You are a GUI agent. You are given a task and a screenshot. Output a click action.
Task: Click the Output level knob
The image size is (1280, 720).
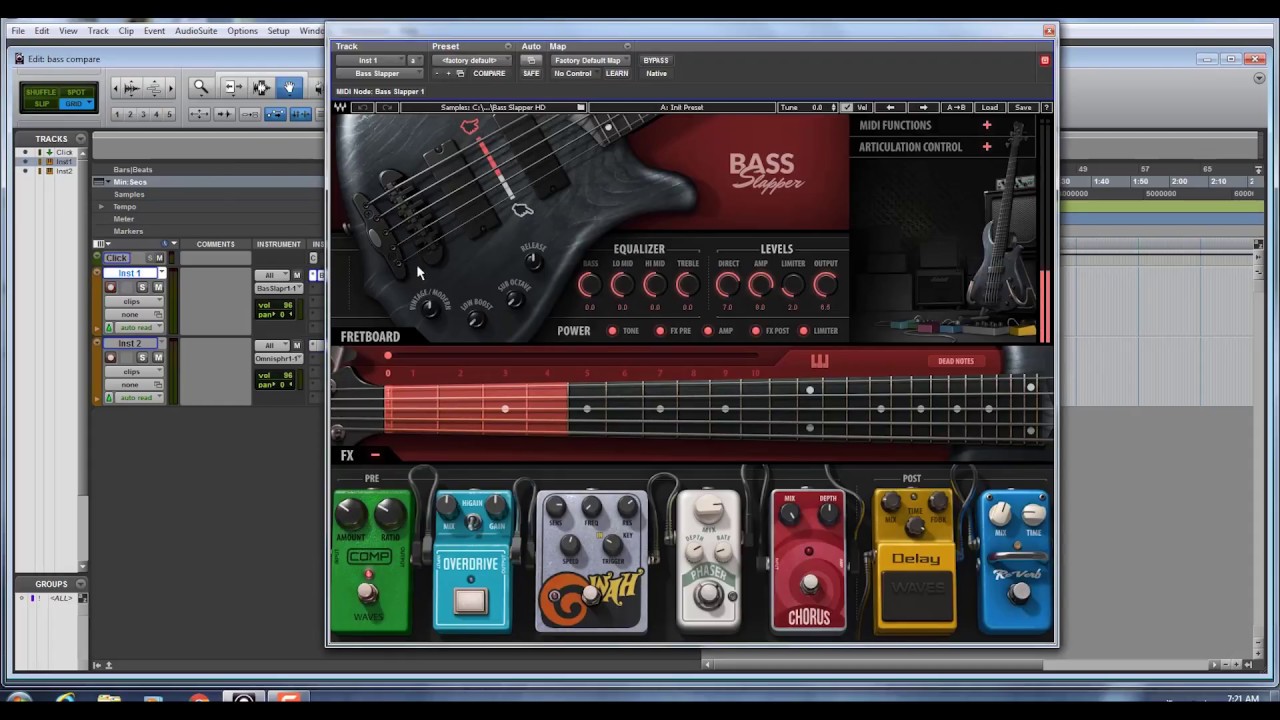825,285
